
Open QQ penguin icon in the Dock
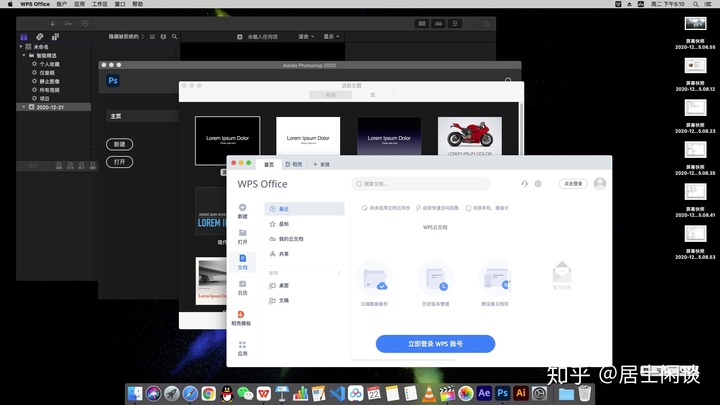[x=227, y=394]
